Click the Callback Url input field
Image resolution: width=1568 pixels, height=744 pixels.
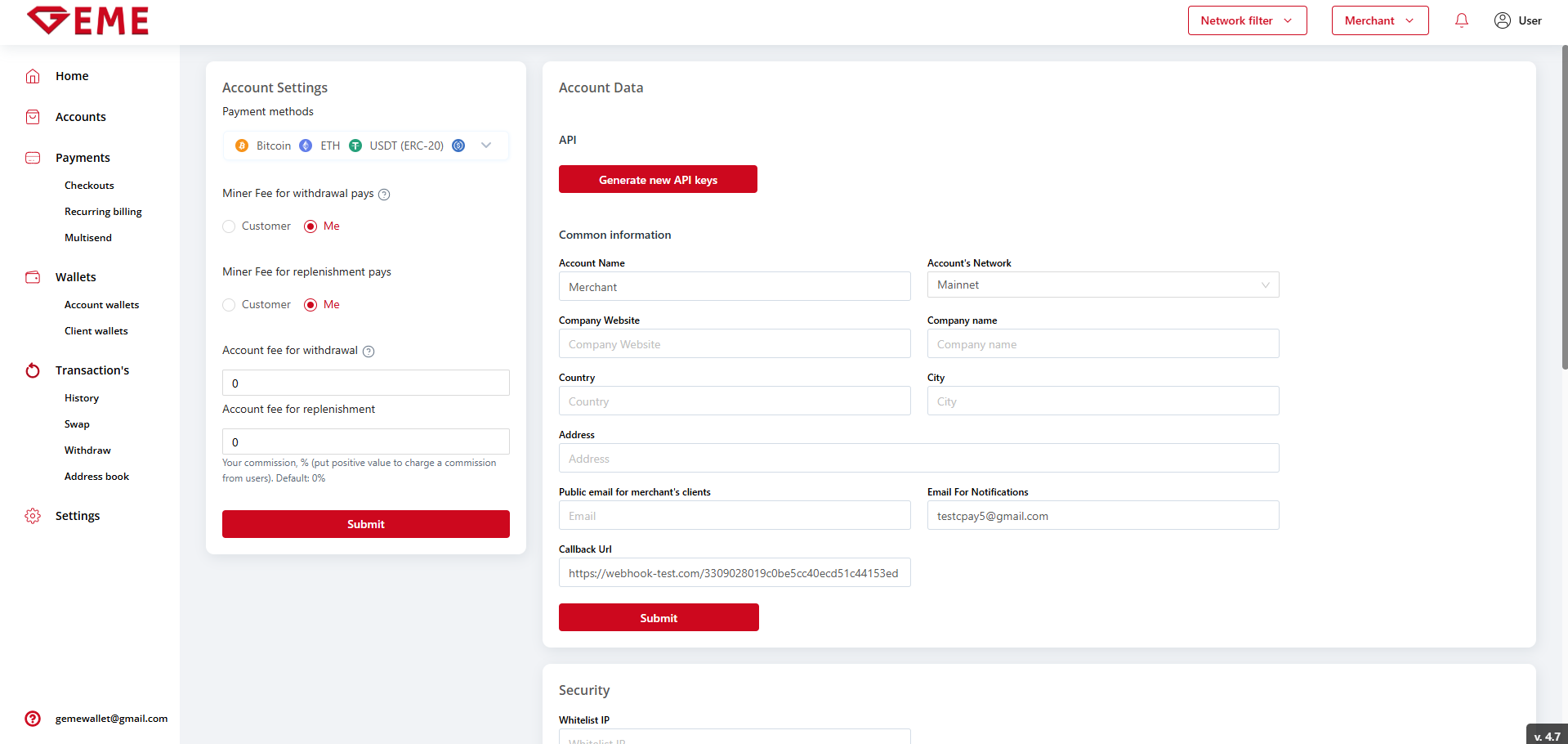click(734, 573)
